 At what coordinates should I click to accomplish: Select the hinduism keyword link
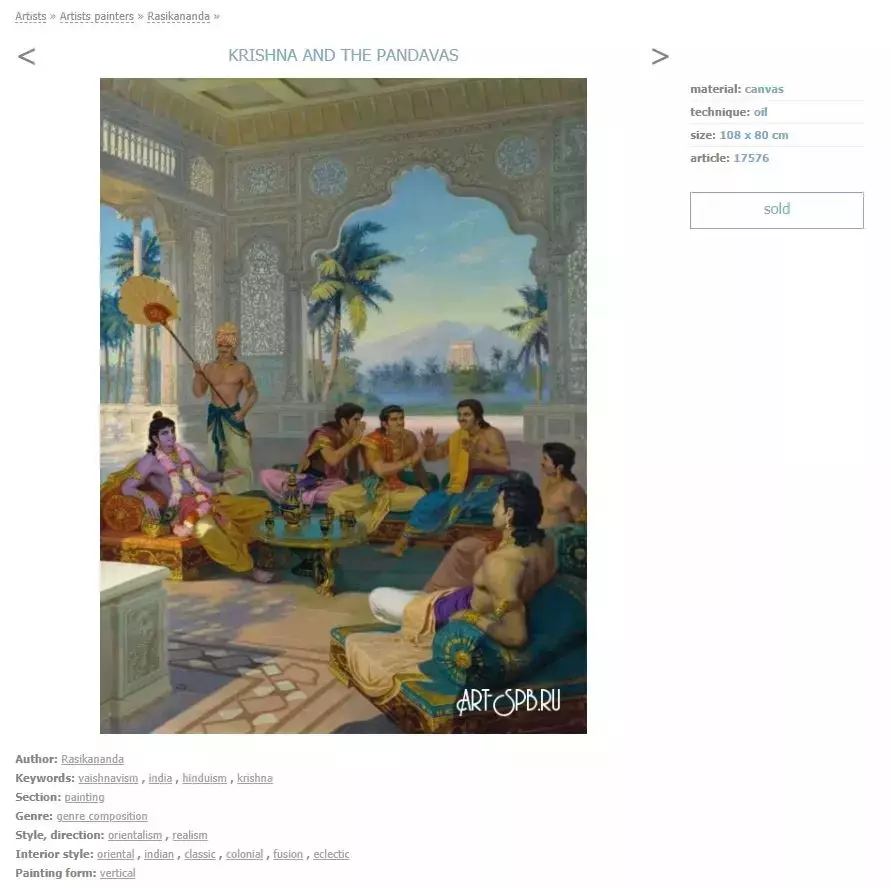point(204,778)
